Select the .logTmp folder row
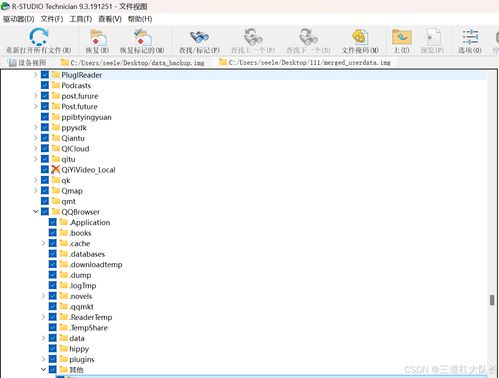Screen dimensions: 499x378 (x=83, y=285)
